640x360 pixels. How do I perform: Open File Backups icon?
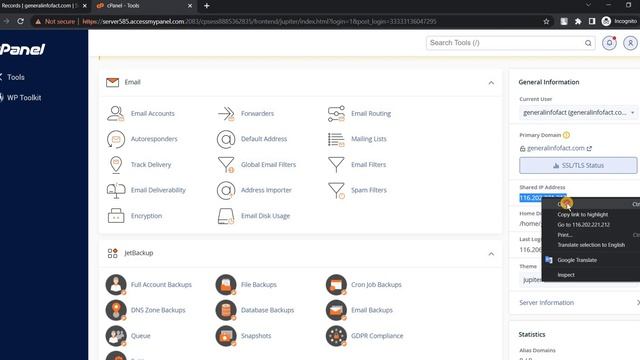point(226,284)
